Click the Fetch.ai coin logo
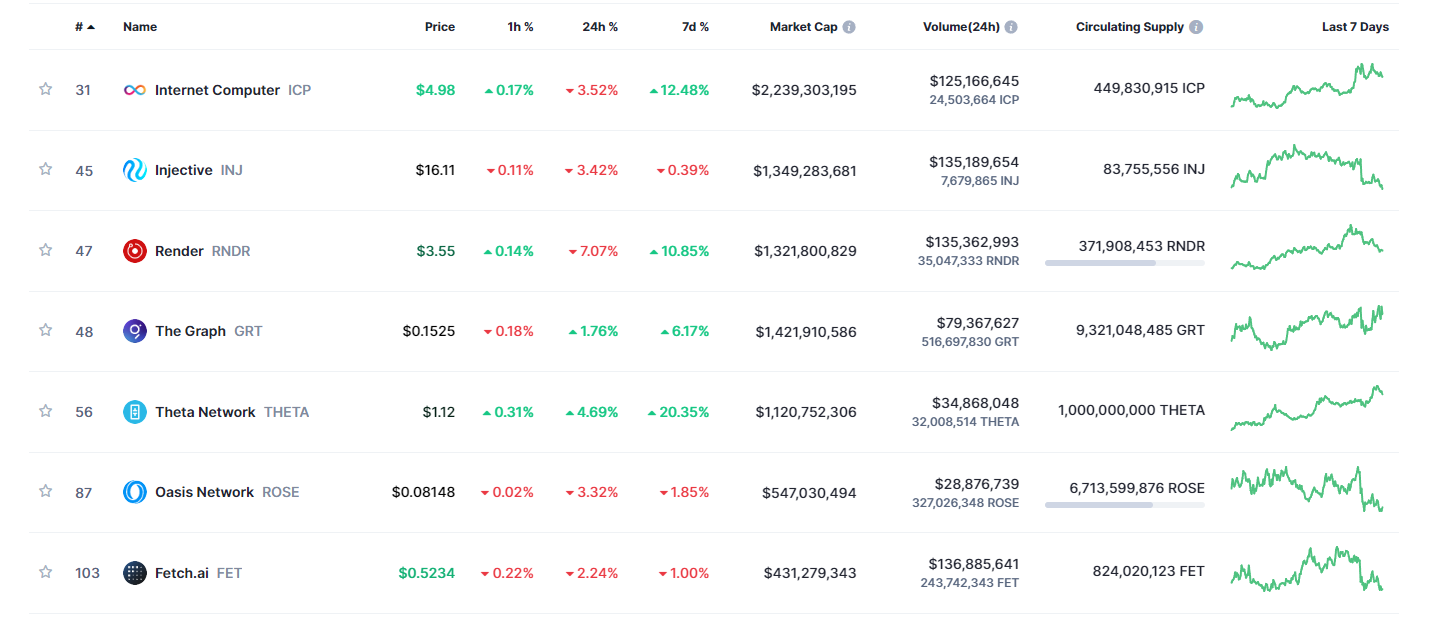Image resolution: width=1431 pixels, height=623 pixels. coord(135,573)
